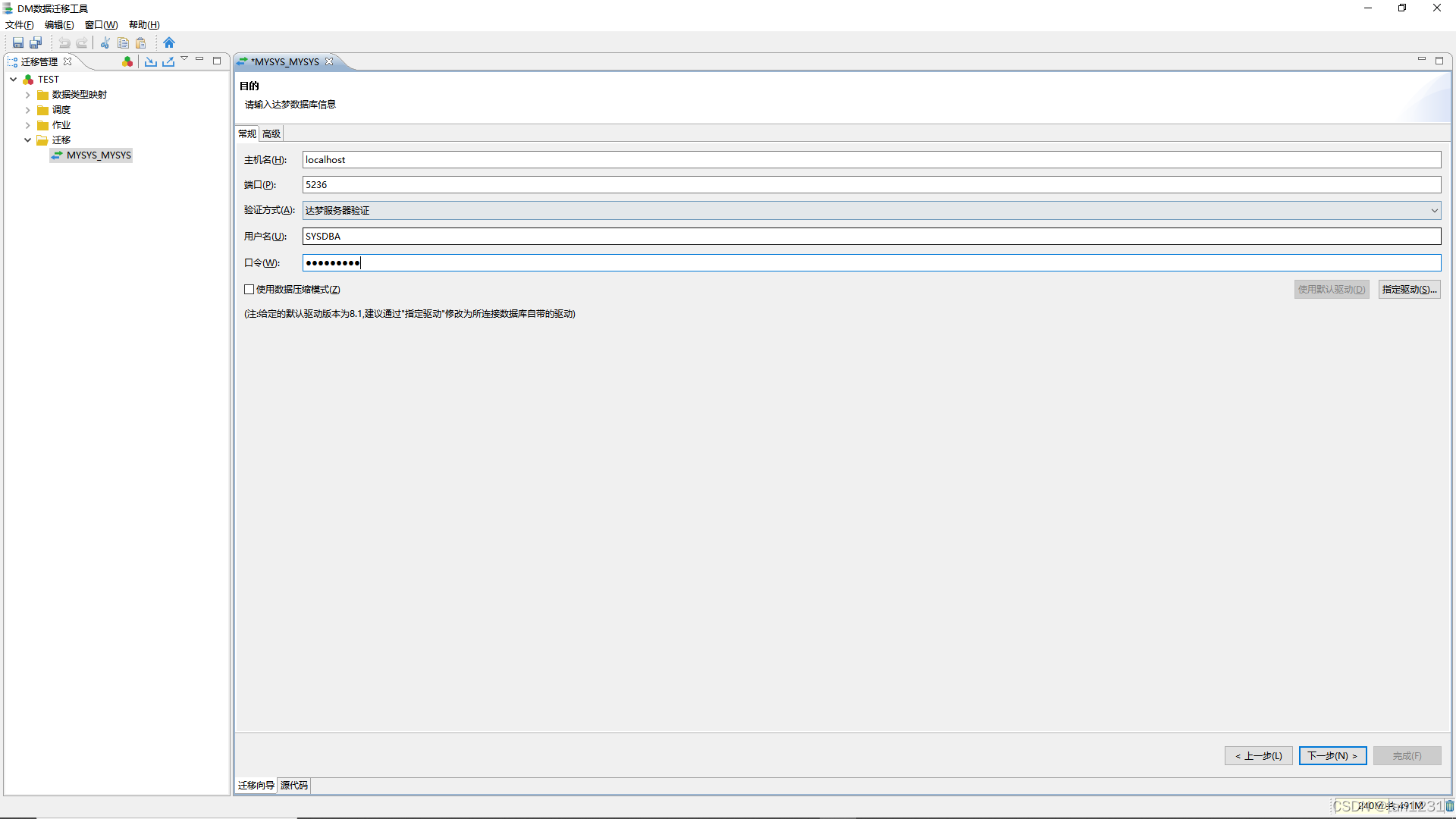Click the 作业 folder icon
Image resolution: width=1456 pixels, height=819 pixels.
point(43,125)
